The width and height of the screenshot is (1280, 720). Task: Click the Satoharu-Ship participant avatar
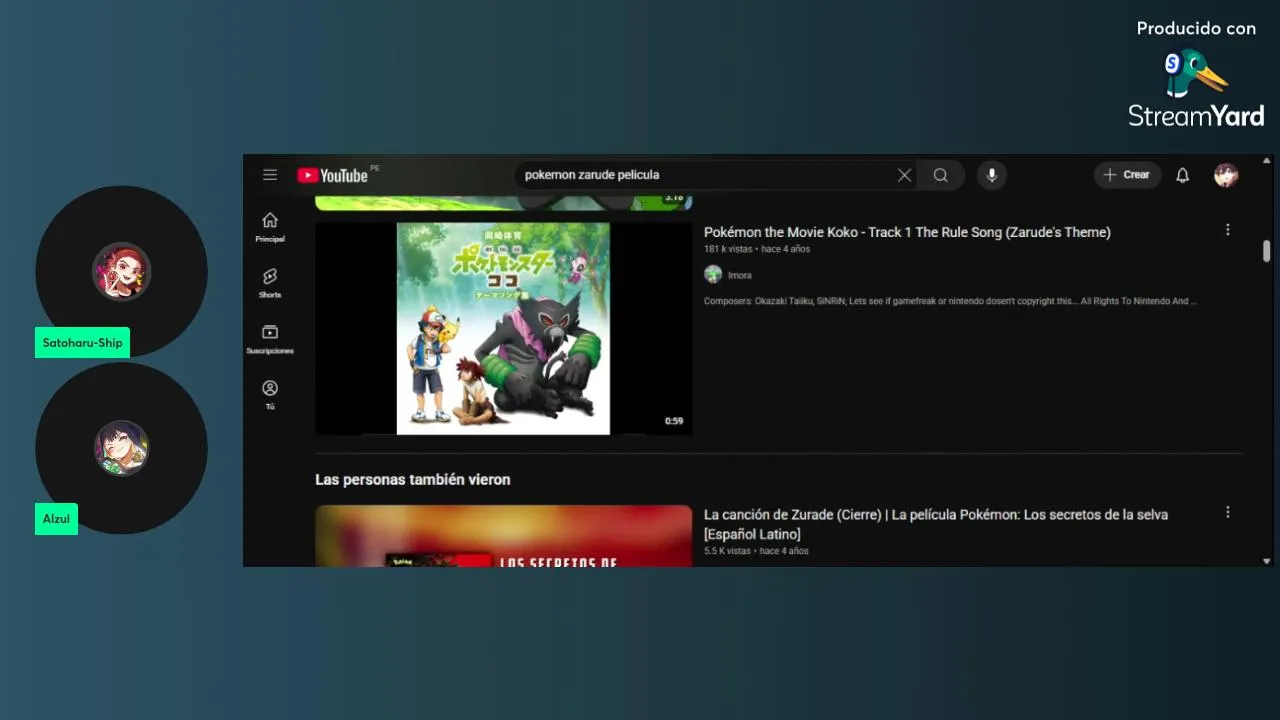(x=122, y=271)
